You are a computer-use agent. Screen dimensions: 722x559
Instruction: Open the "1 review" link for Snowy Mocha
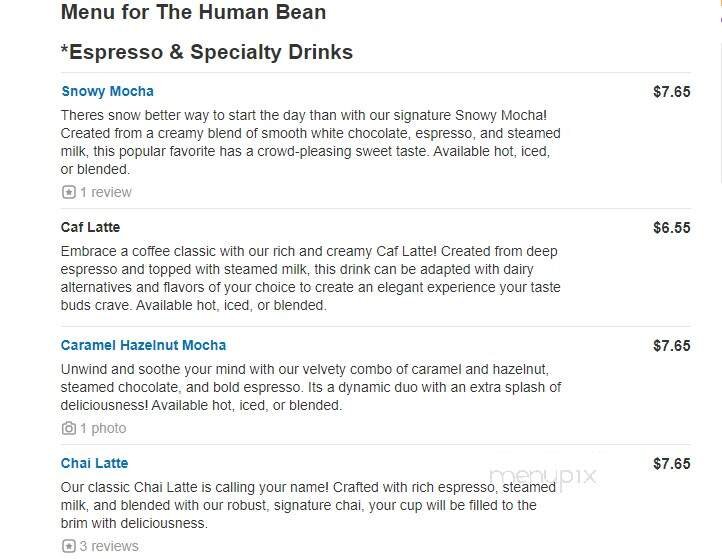coord(105,192)
